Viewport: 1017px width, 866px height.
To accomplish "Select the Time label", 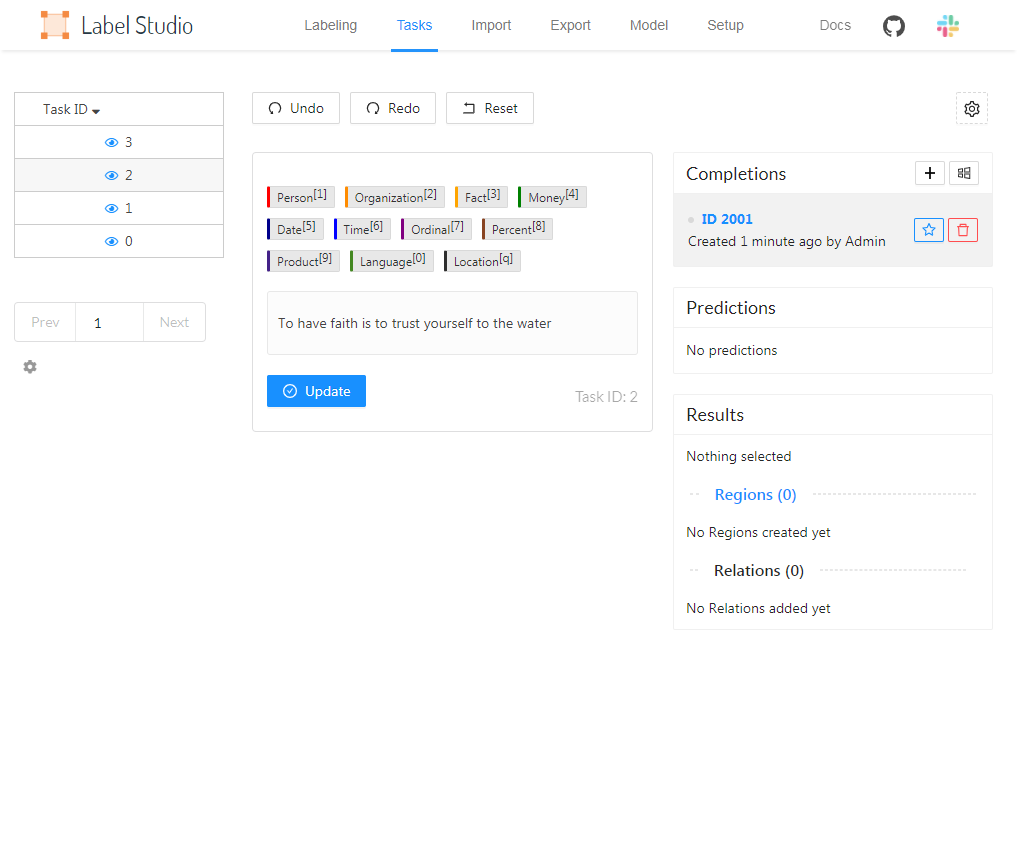I will pyautogui.click(x=363, y=229).
